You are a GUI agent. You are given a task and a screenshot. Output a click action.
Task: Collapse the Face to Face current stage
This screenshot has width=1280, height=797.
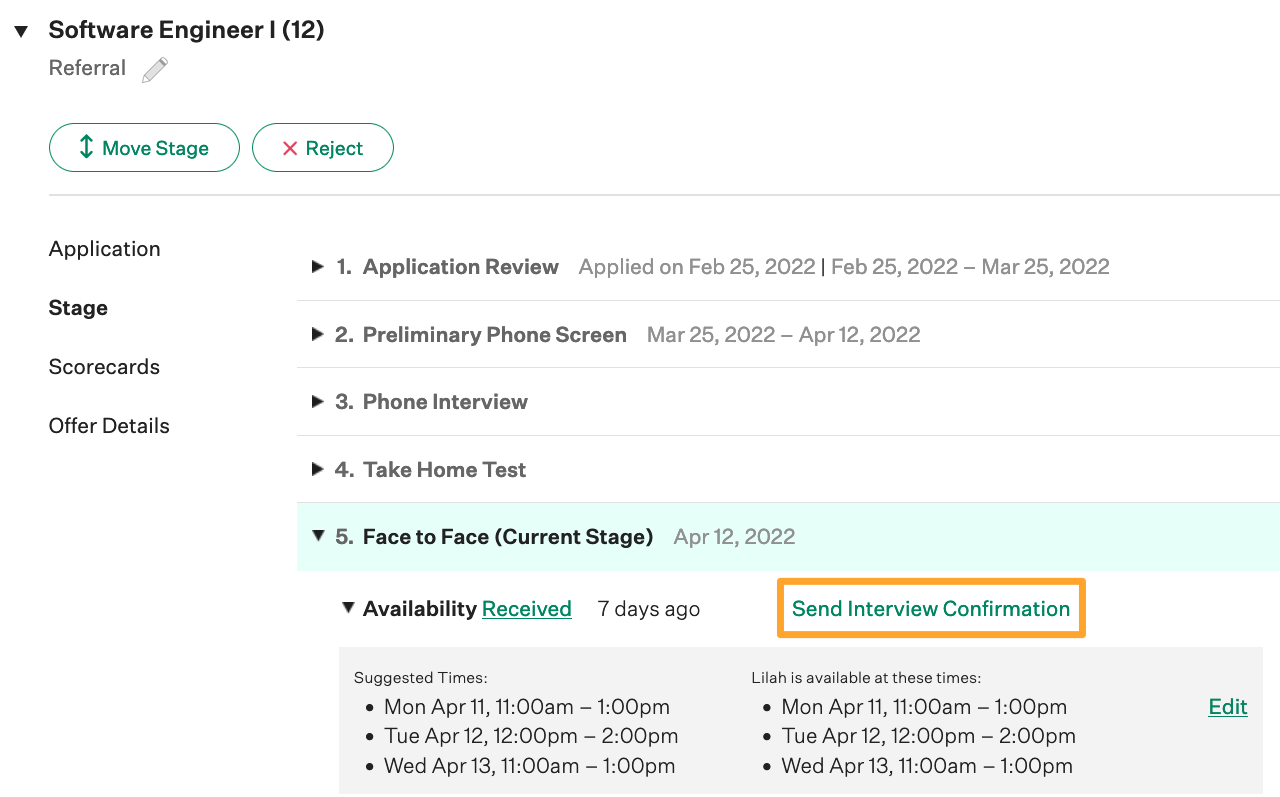[x=317, y=536]
